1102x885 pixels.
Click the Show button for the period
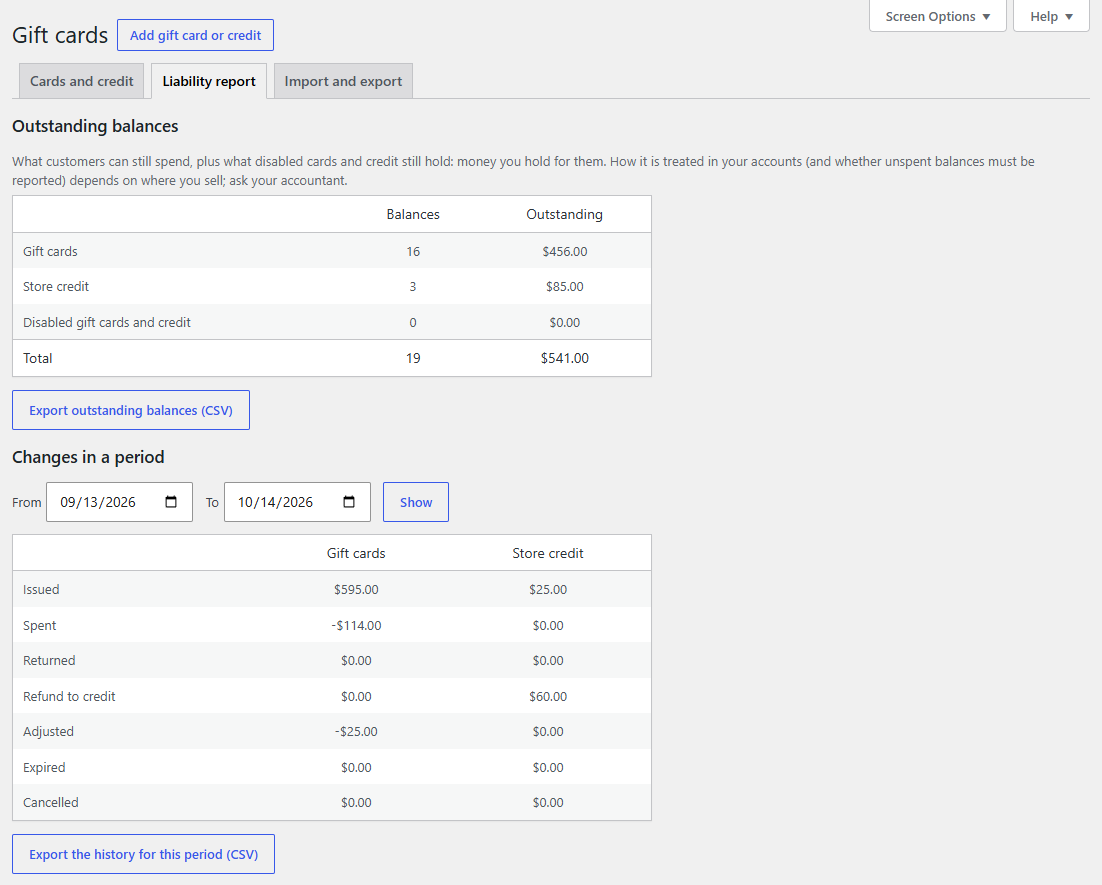416,502
